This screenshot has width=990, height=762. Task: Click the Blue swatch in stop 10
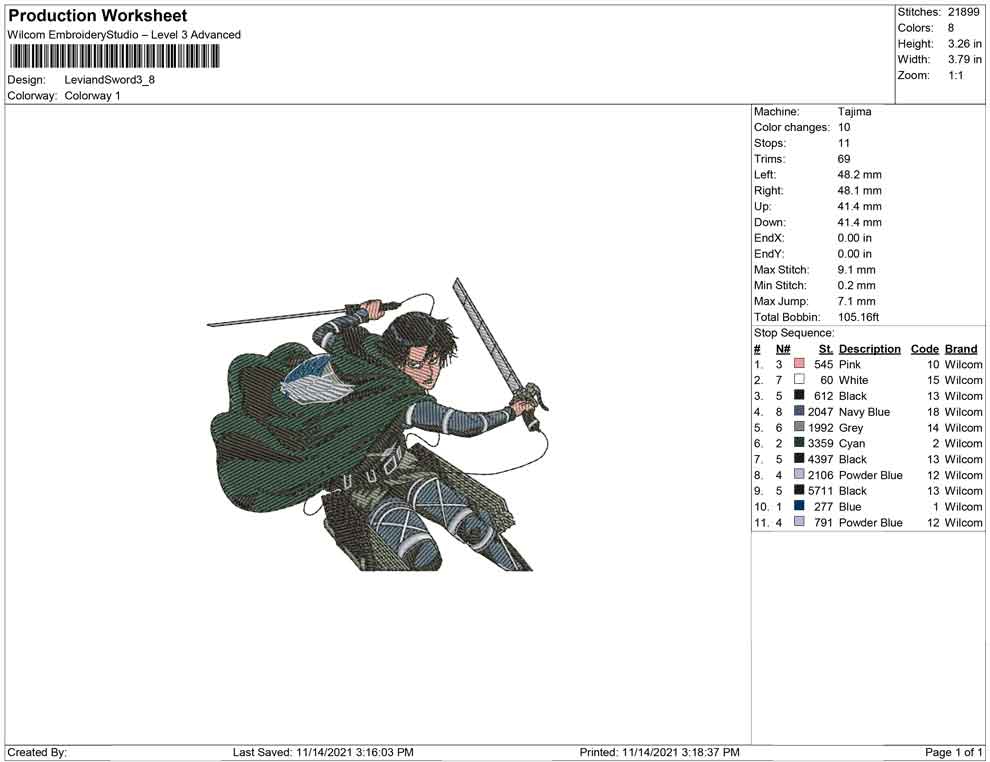(799, 506)
